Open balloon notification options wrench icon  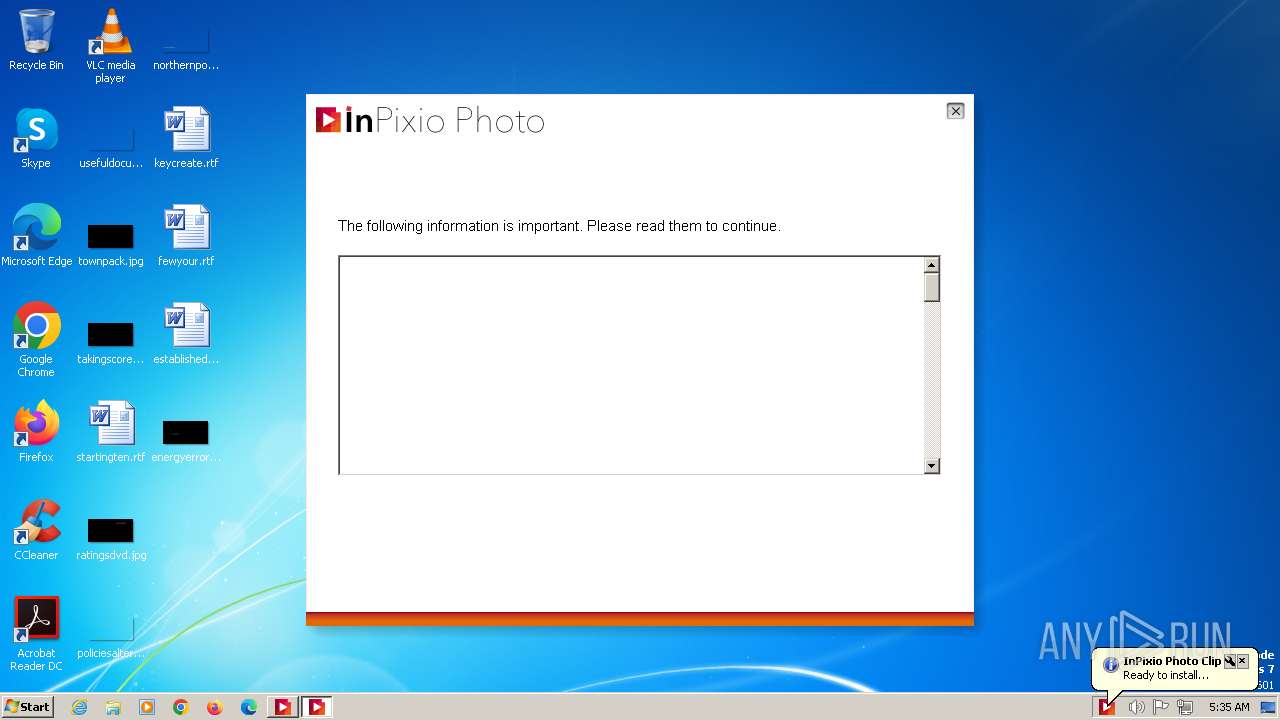(x=1230, y=661)
